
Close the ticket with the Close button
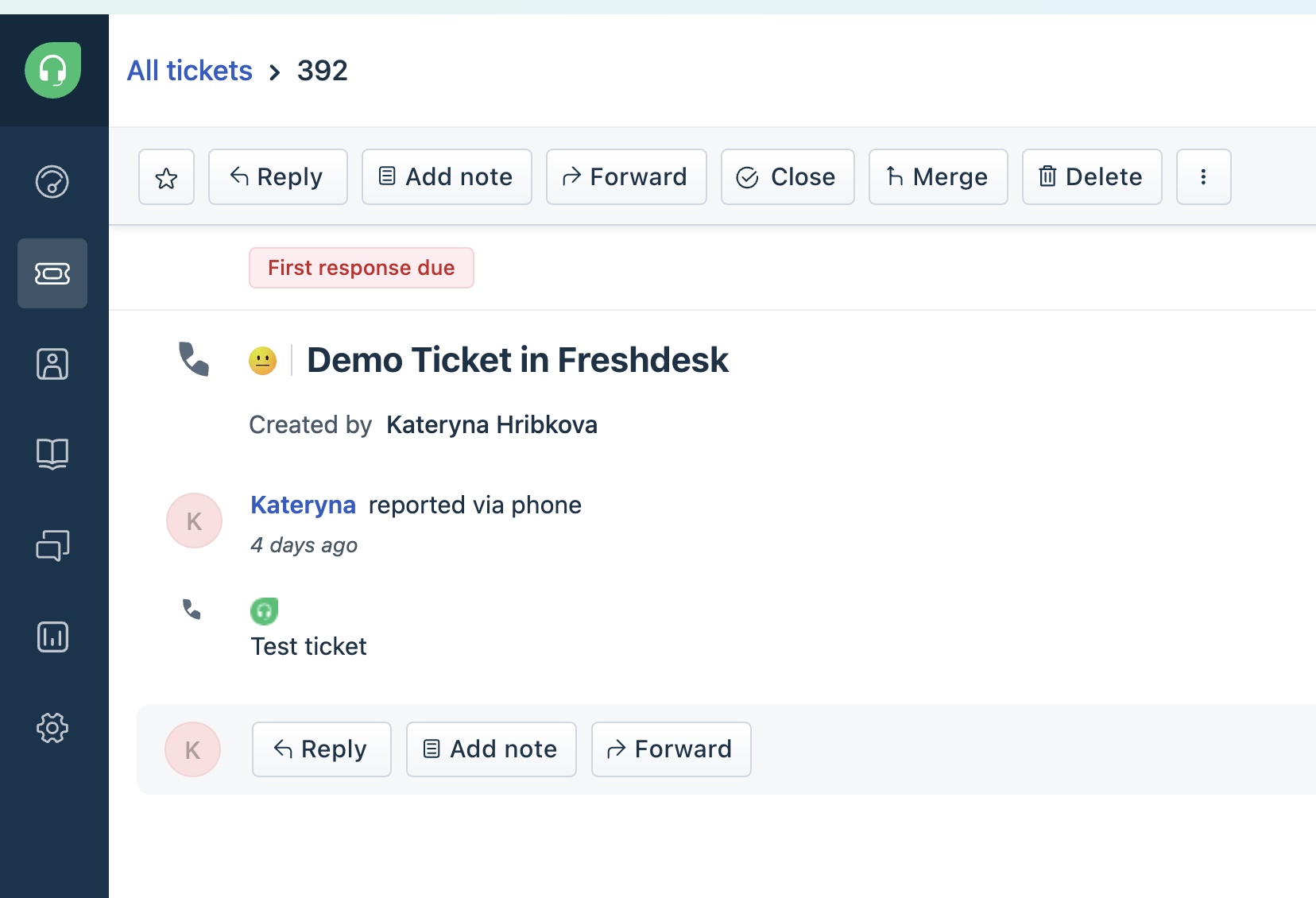788,177
